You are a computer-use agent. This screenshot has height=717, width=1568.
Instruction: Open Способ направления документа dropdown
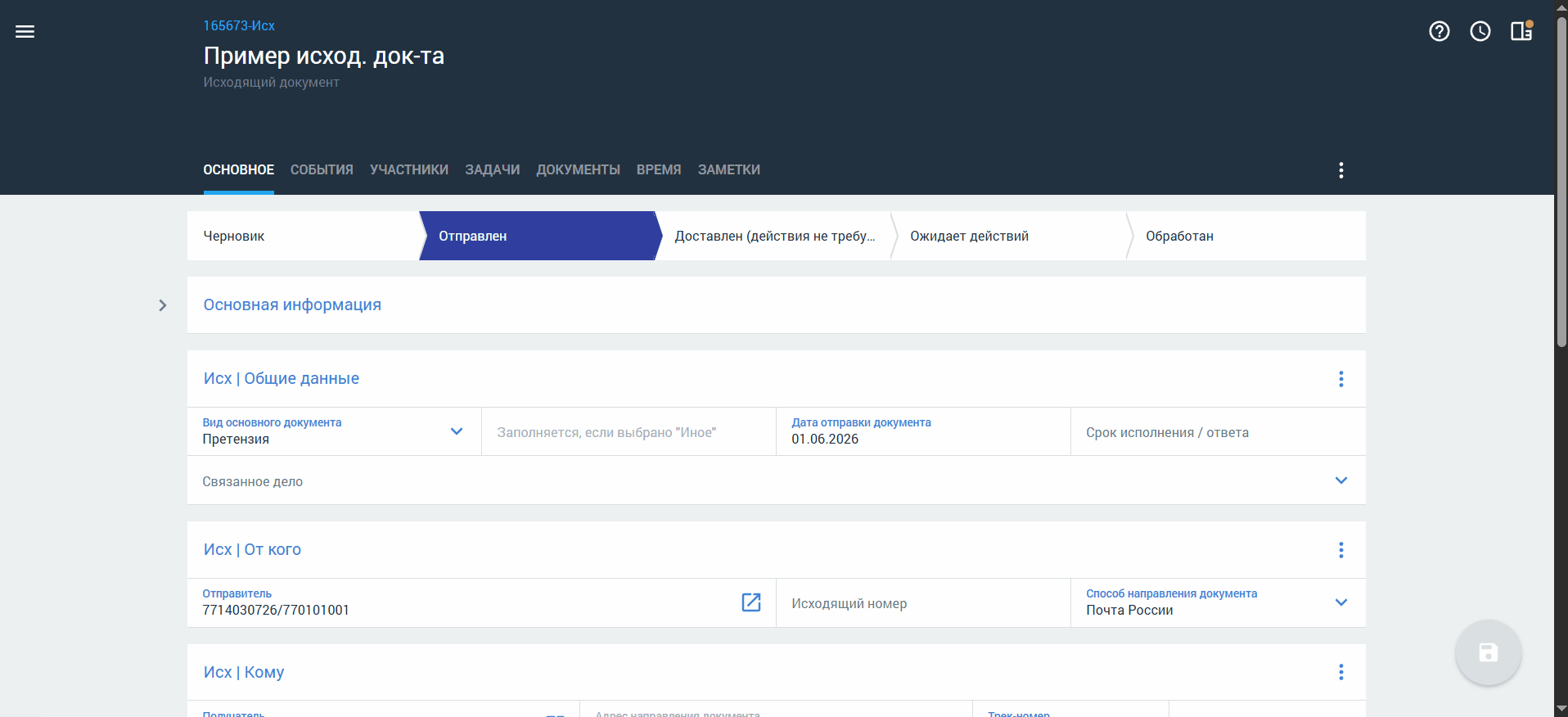[1341, 602]
